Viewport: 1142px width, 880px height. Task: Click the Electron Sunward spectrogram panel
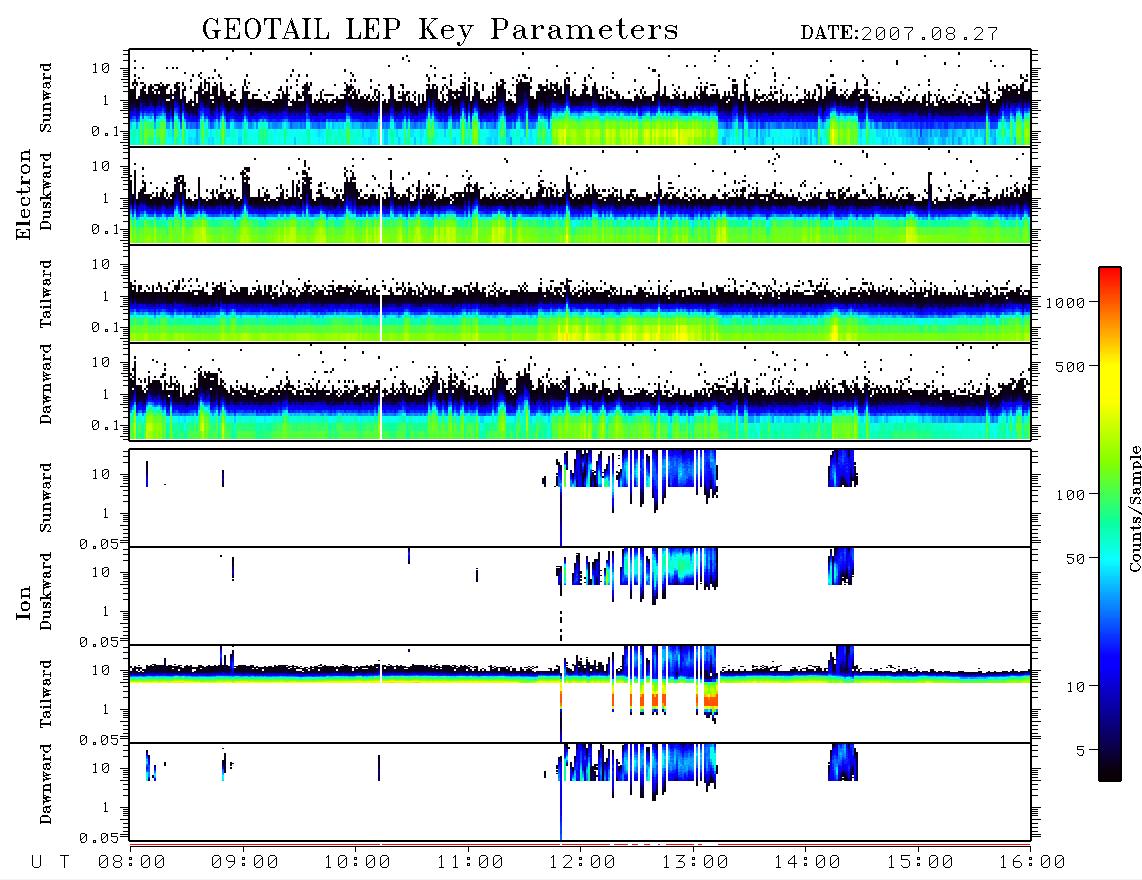[580, 98]
